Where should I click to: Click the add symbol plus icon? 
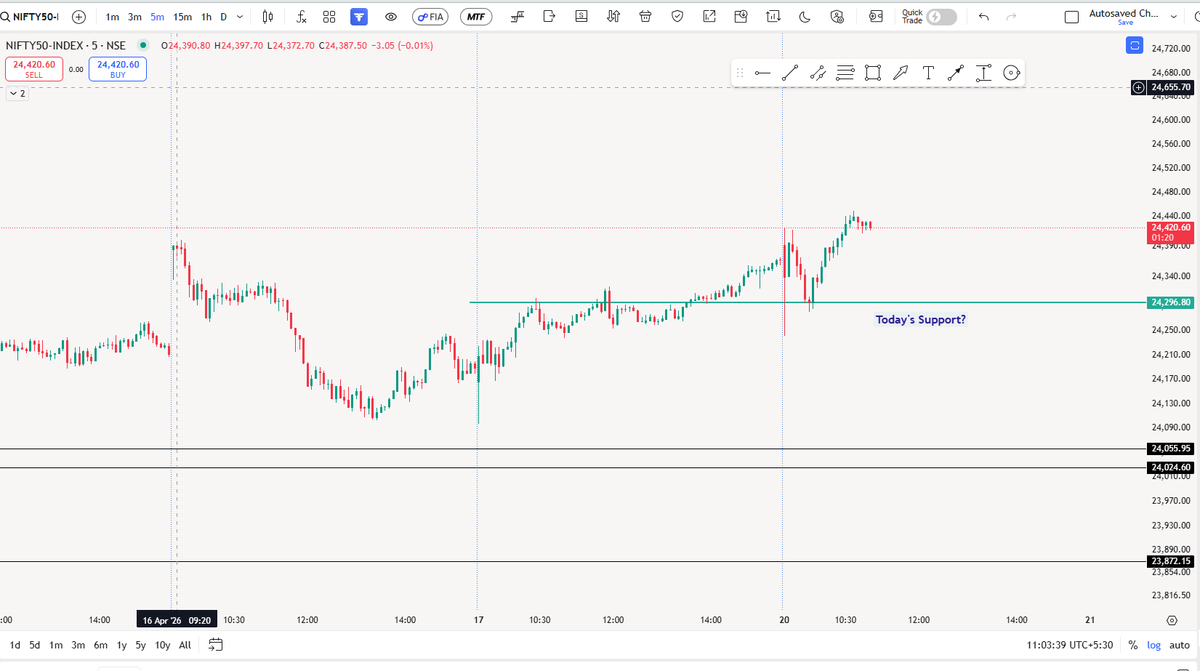79,17
